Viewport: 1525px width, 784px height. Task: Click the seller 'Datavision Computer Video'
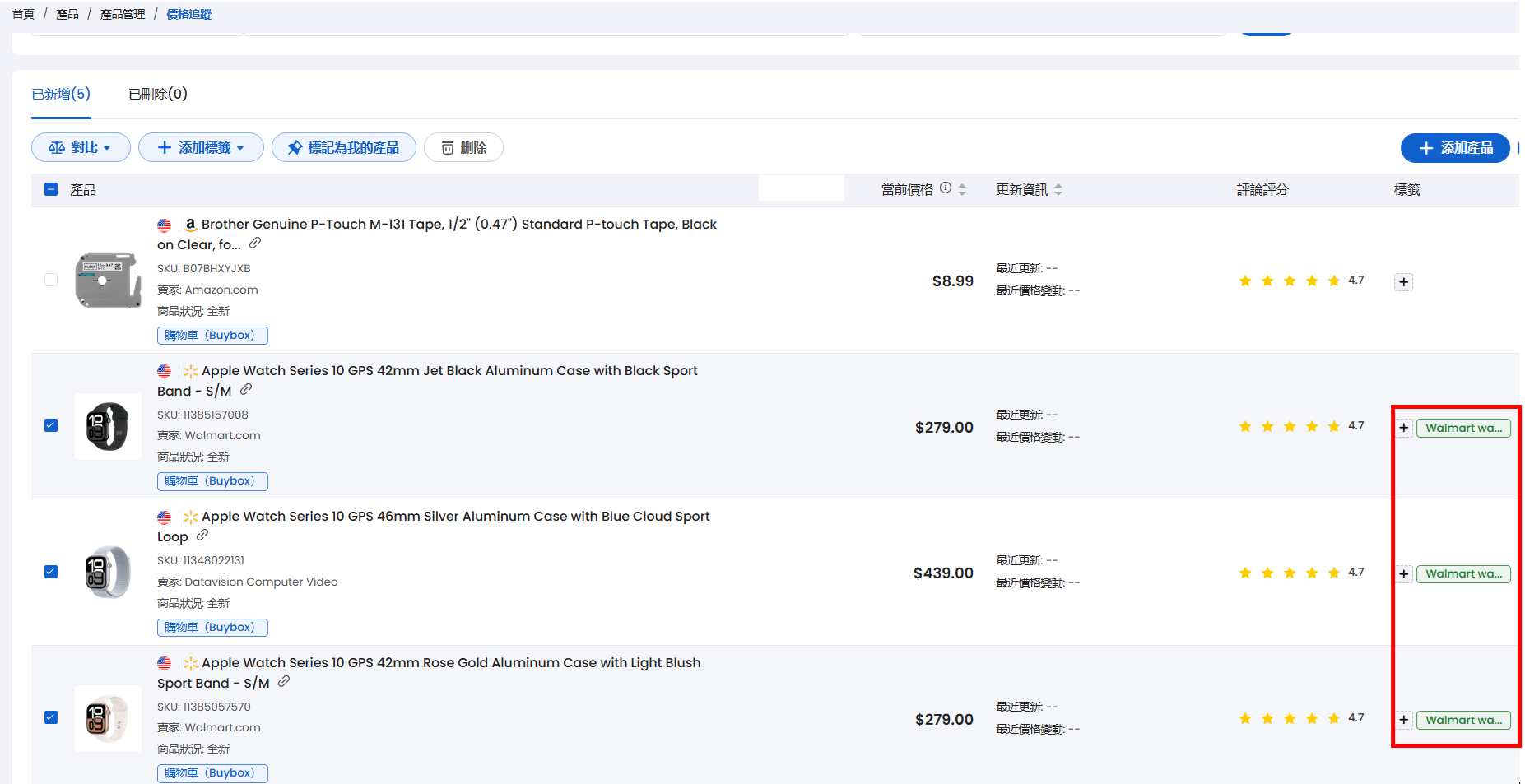tap(261, 582)
